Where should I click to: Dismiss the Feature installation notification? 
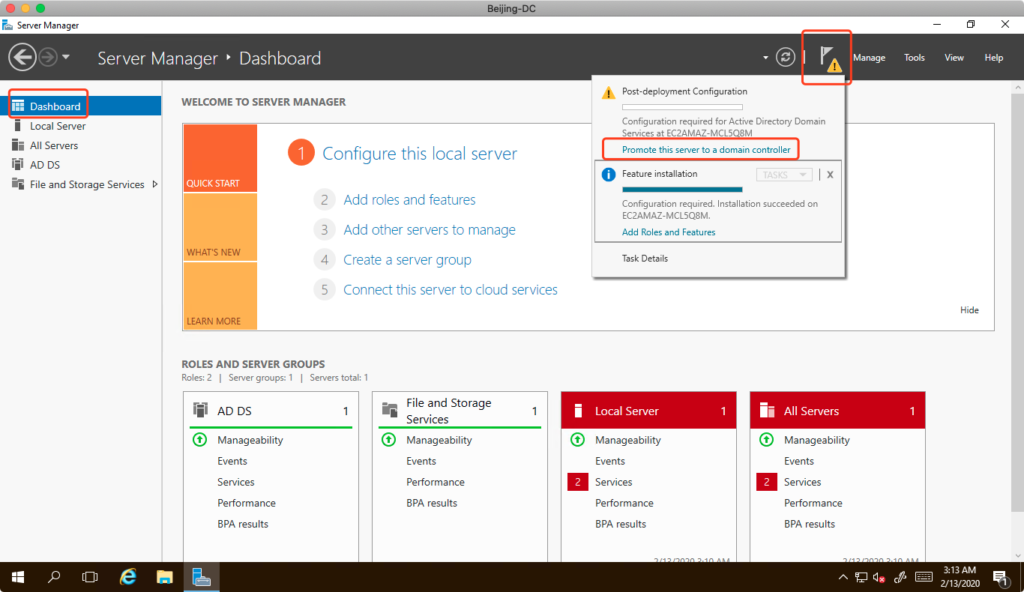pyautogui.click(x=830, y=175)
